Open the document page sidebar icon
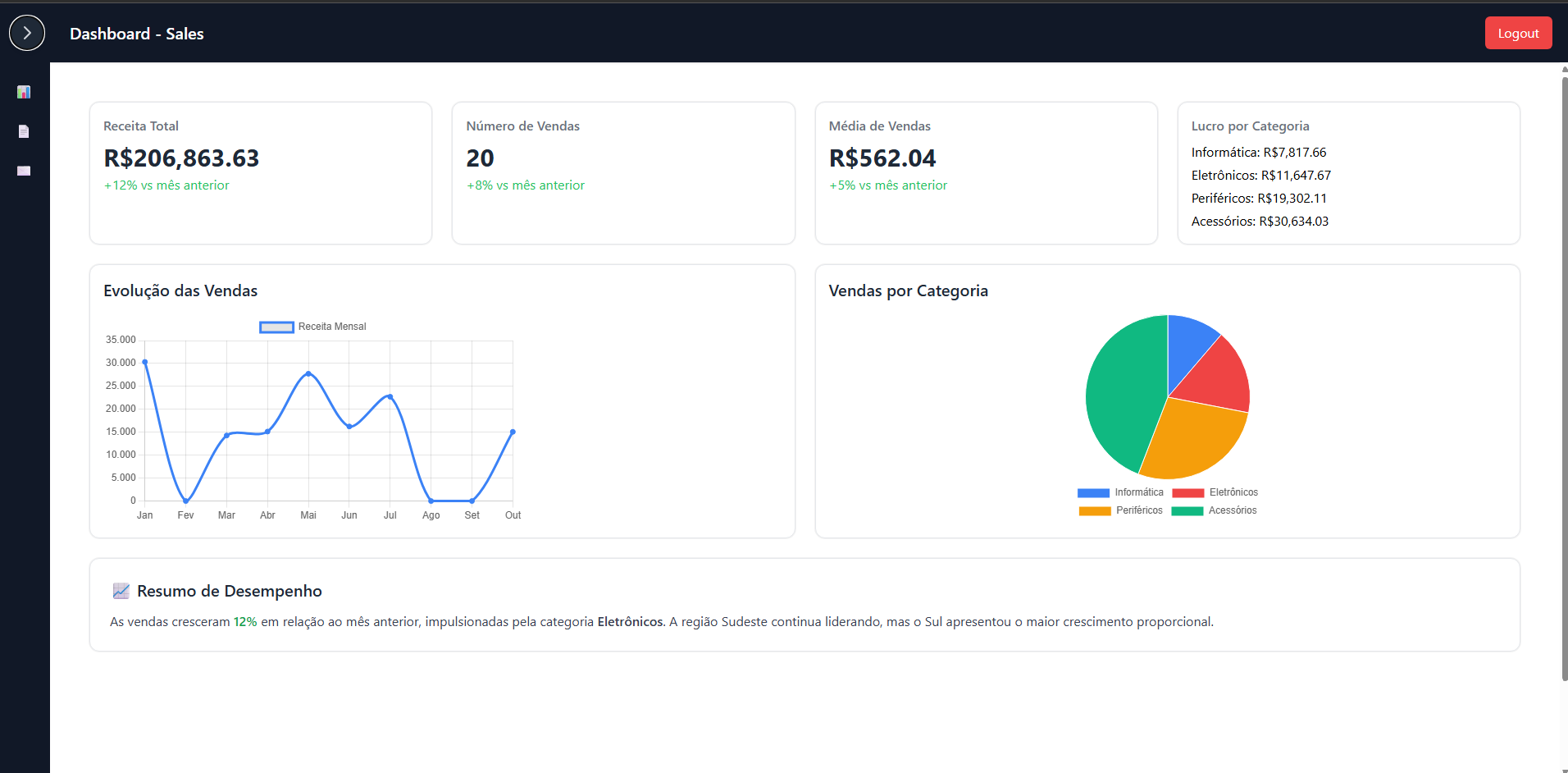 coord(24,131)
